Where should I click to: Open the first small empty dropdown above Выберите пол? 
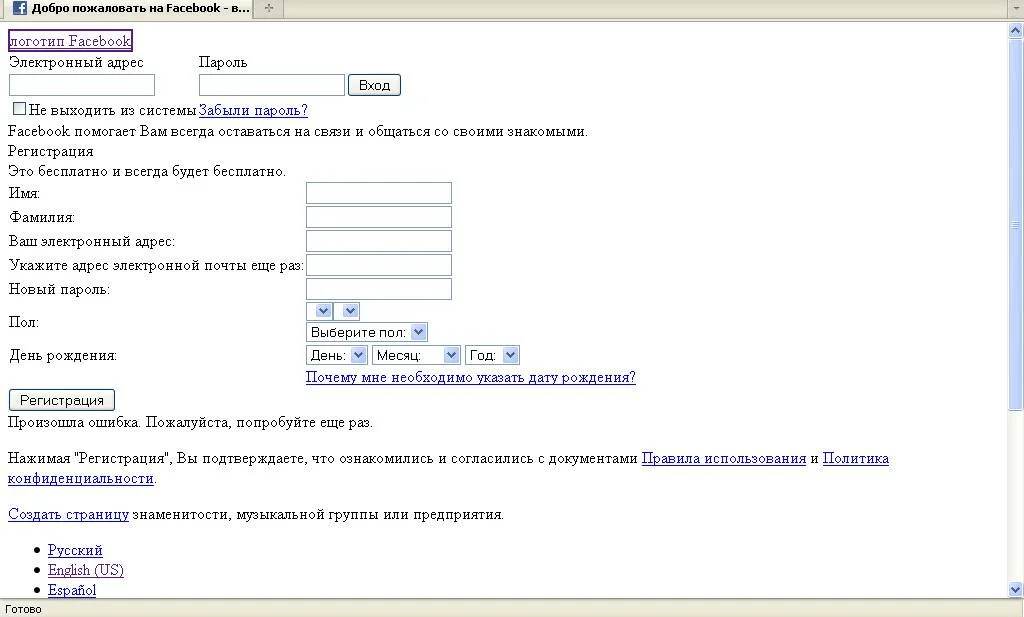[319, 311]
